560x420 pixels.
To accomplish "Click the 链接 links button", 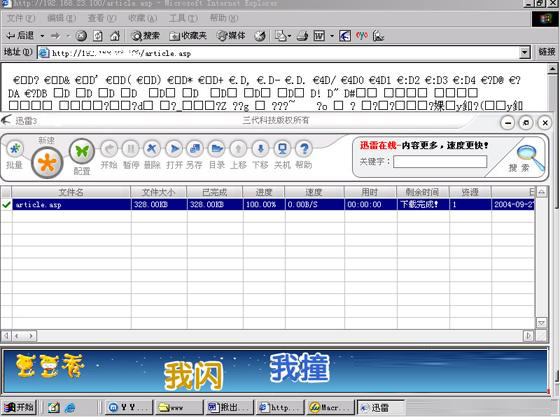I will [546, 52].
